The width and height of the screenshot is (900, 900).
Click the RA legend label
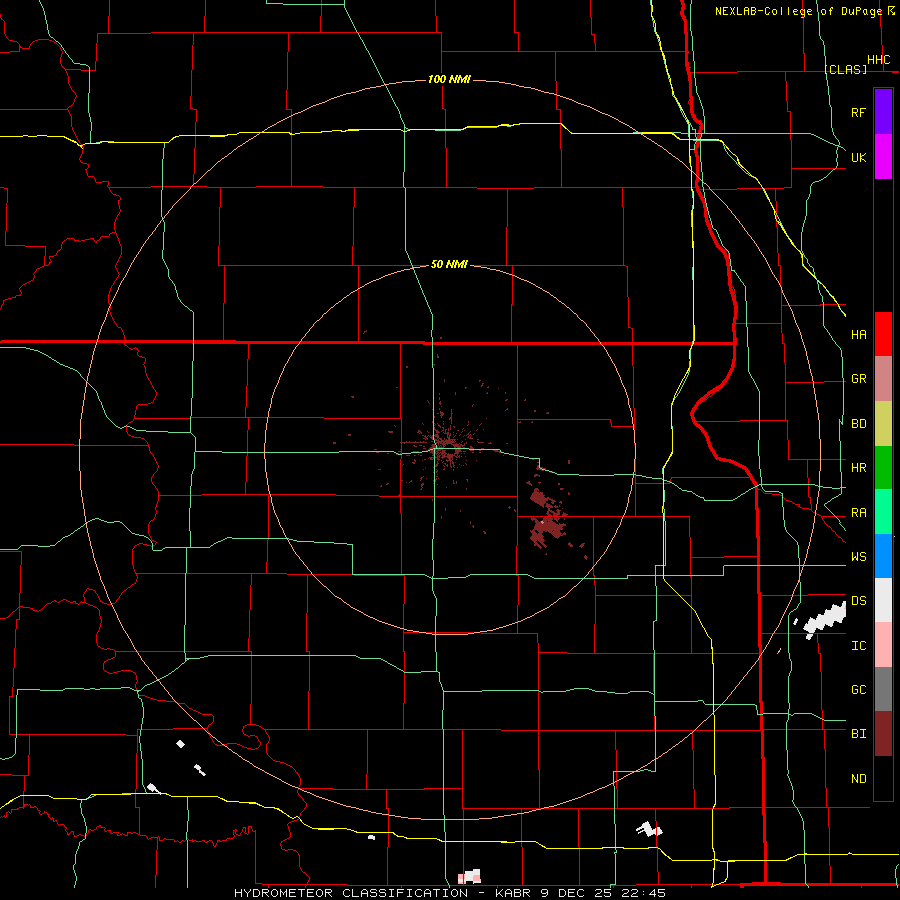pyautogui.click(x=858, y=513)
